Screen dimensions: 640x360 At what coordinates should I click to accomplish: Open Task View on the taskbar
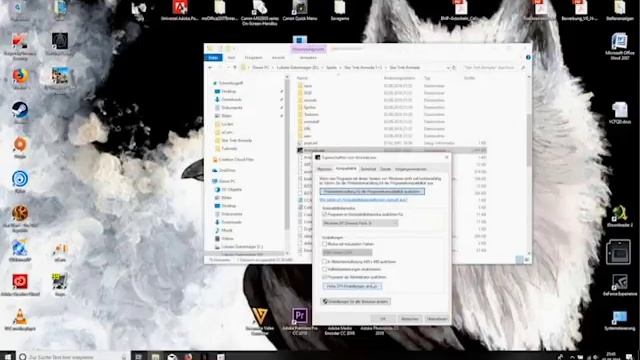[x=138, y=356]
